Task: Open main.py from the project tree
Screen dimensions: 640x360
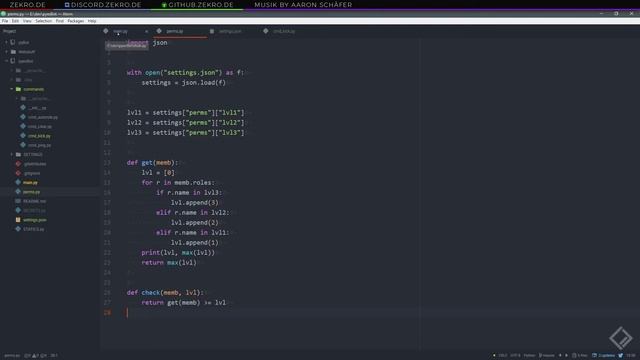Action: (x=30, y=182)
